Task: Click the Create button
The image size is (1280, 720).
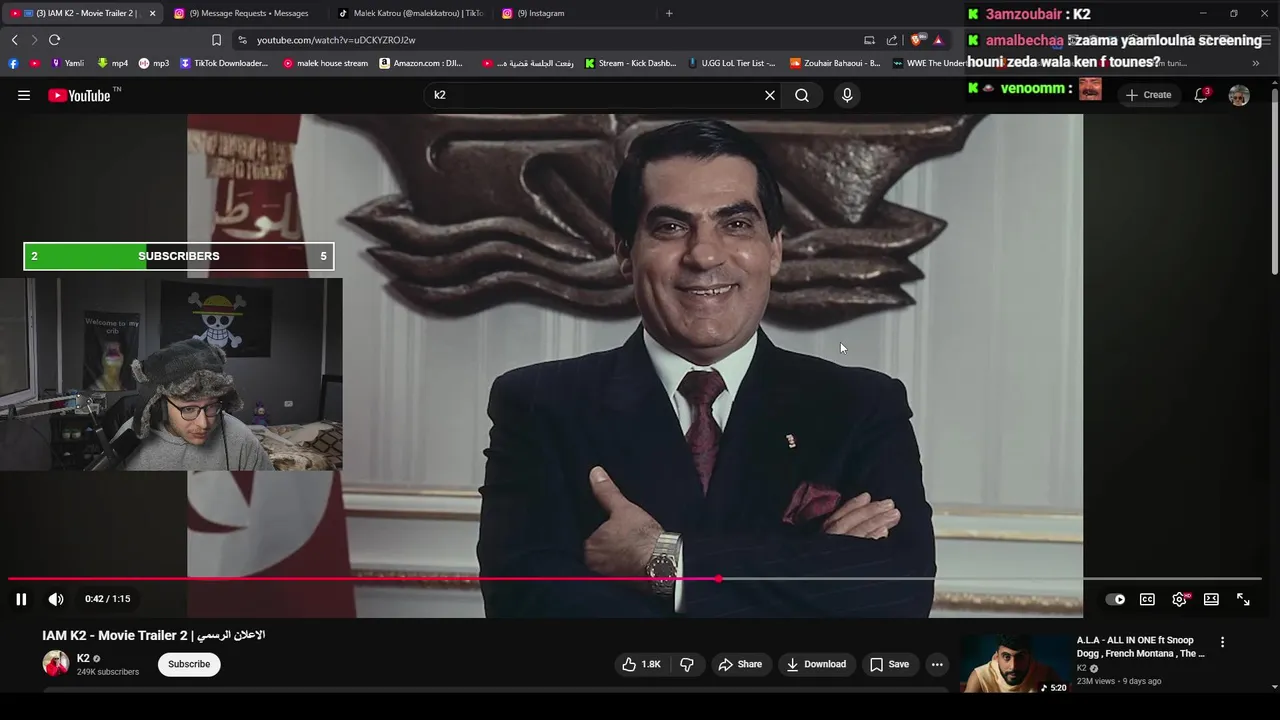Action: coord(1148,95)
